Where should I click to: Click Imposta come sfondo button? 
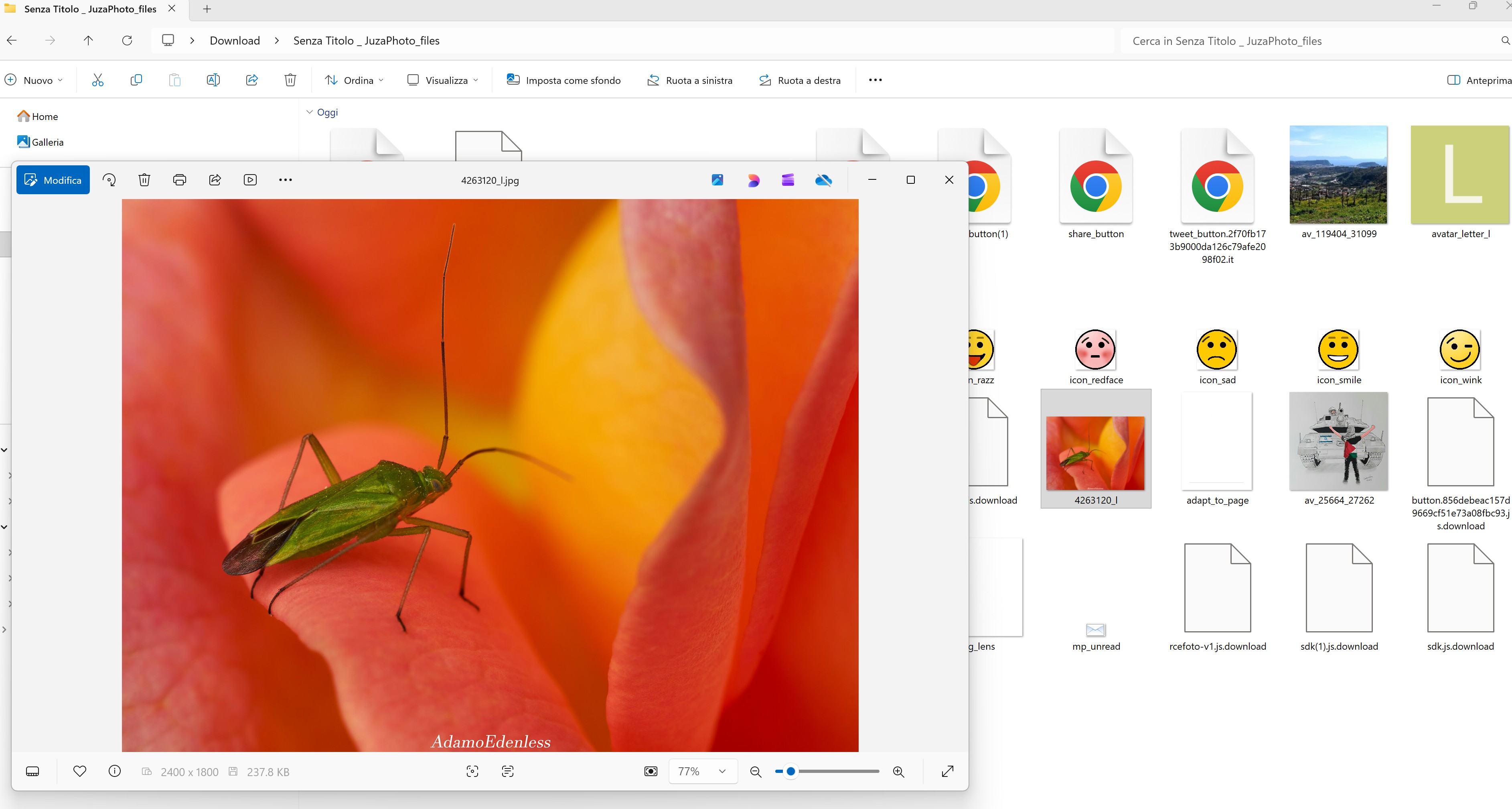click(x=563, y=80)
